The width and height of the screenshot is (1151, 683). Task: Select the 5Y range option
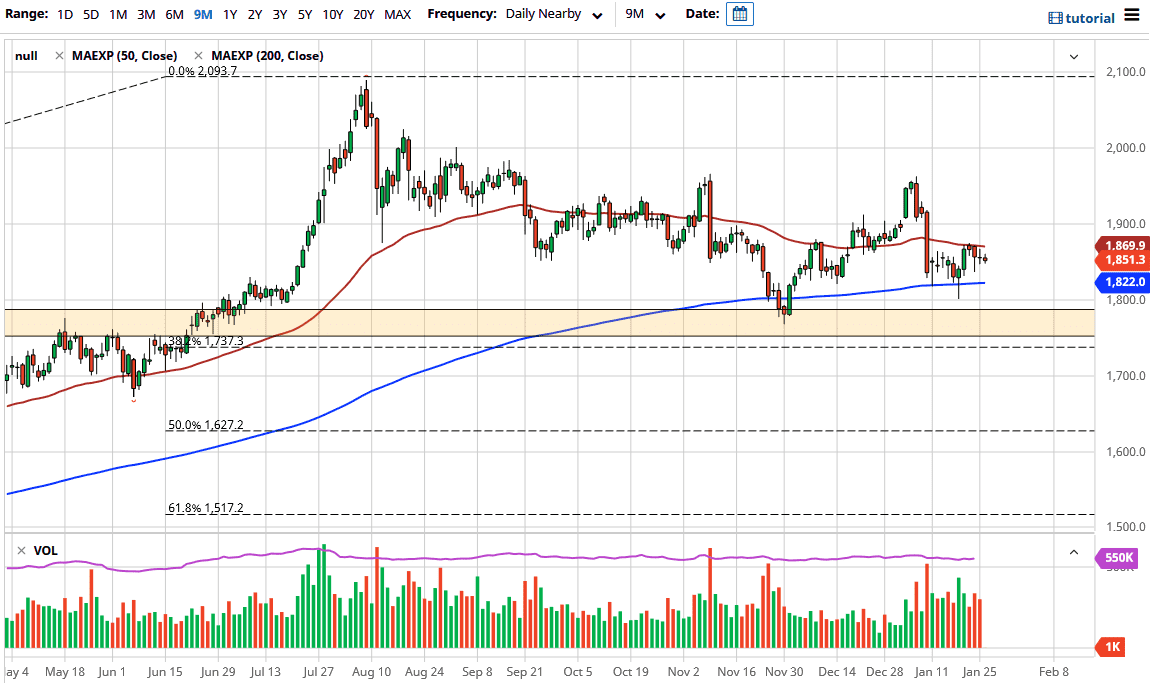tap(305, 14)
